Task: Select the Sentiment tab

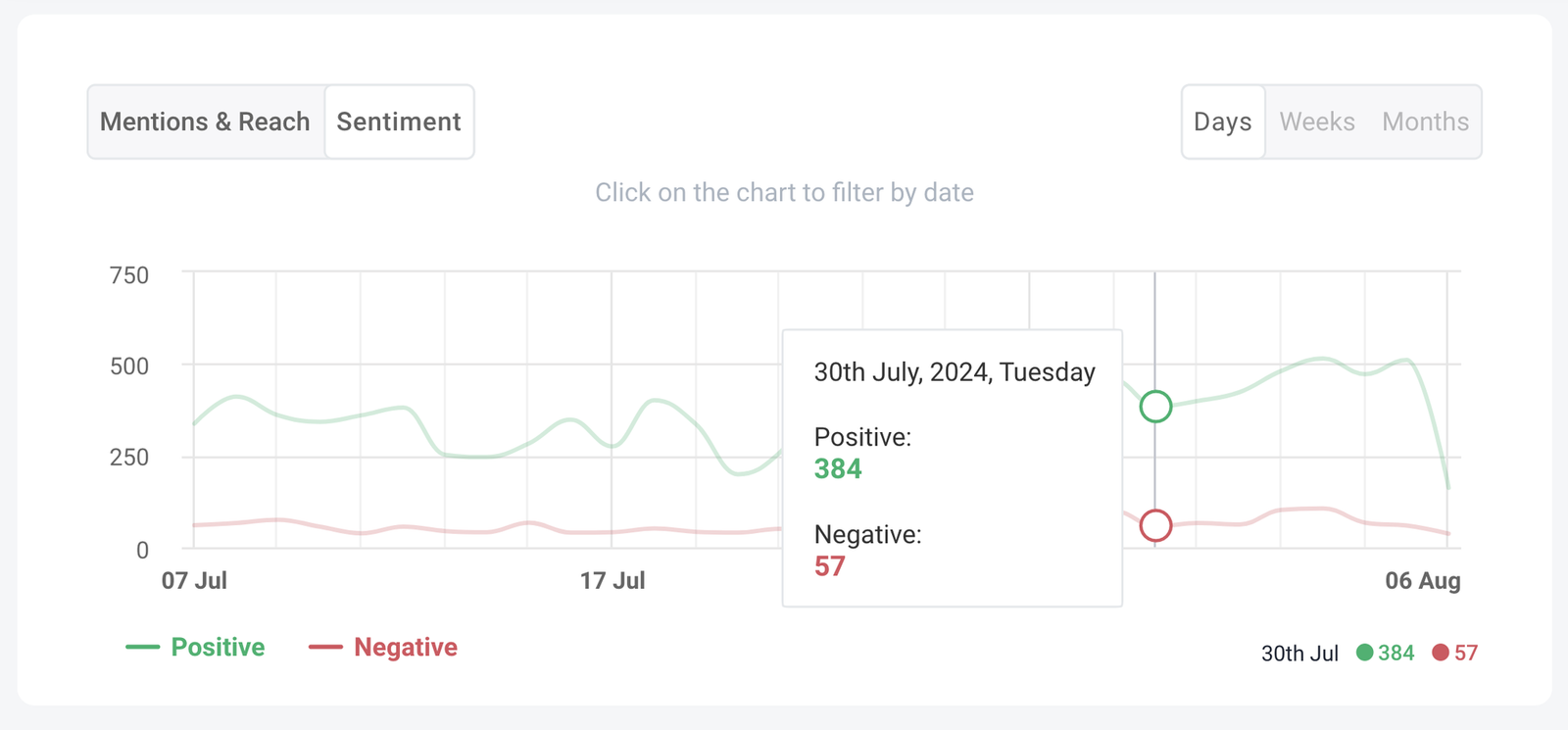Action: pyautogui.click(x=399, y=122)
